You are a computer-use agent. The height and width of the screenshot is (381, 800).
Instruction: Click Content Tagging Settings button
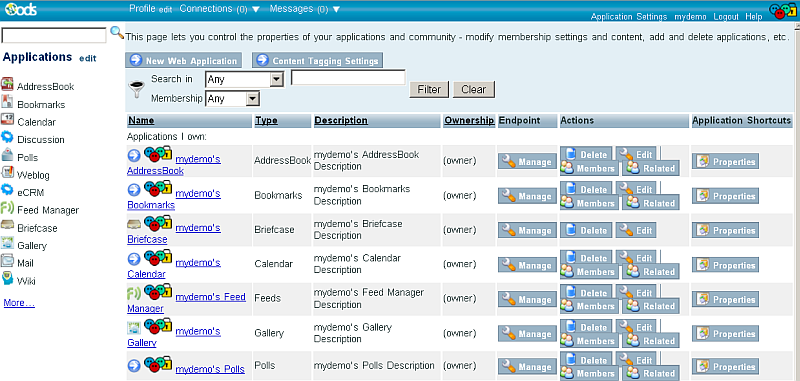(317, 61)
